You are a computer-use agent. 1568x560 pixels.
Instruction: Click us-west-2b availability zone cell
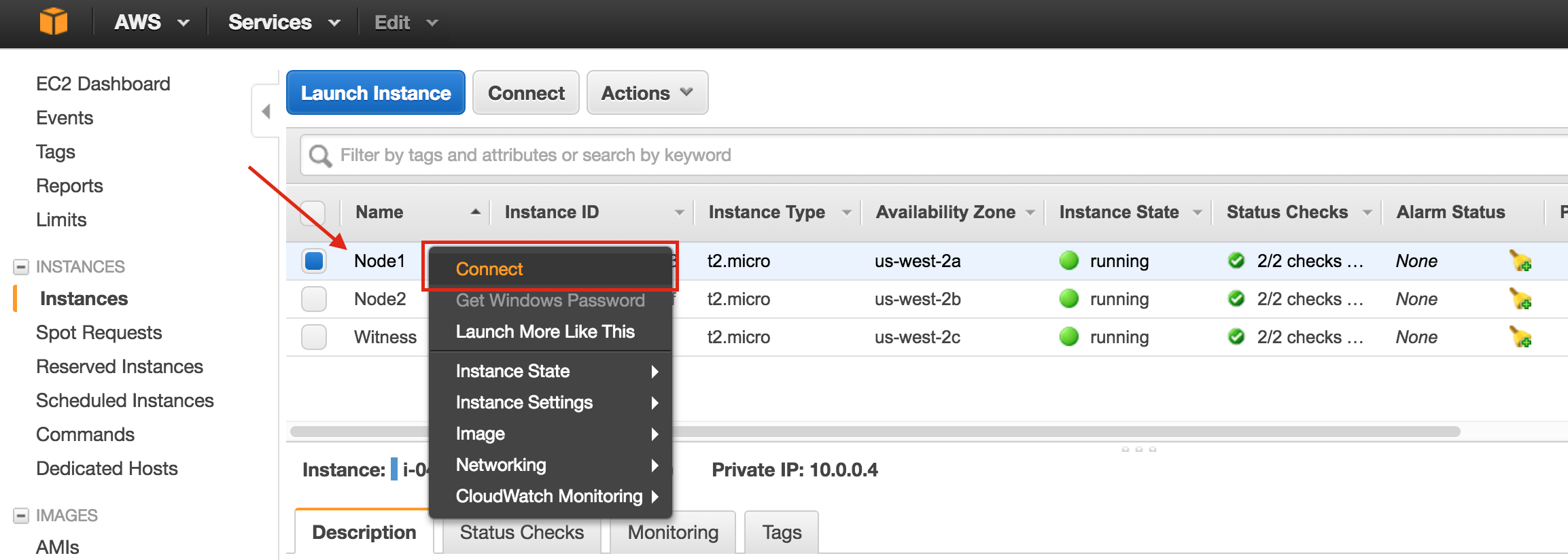pyautogui.click(x=918, y=299)
